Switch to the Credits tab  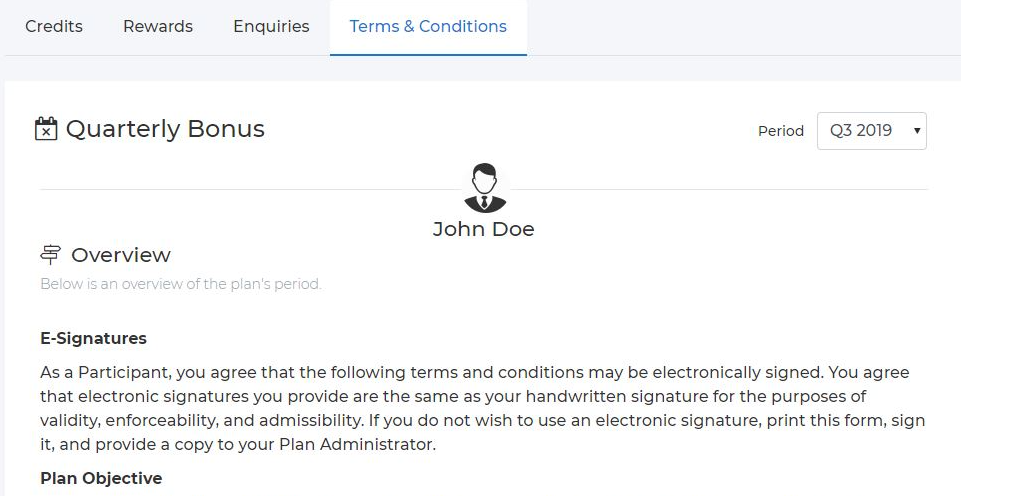54,27
